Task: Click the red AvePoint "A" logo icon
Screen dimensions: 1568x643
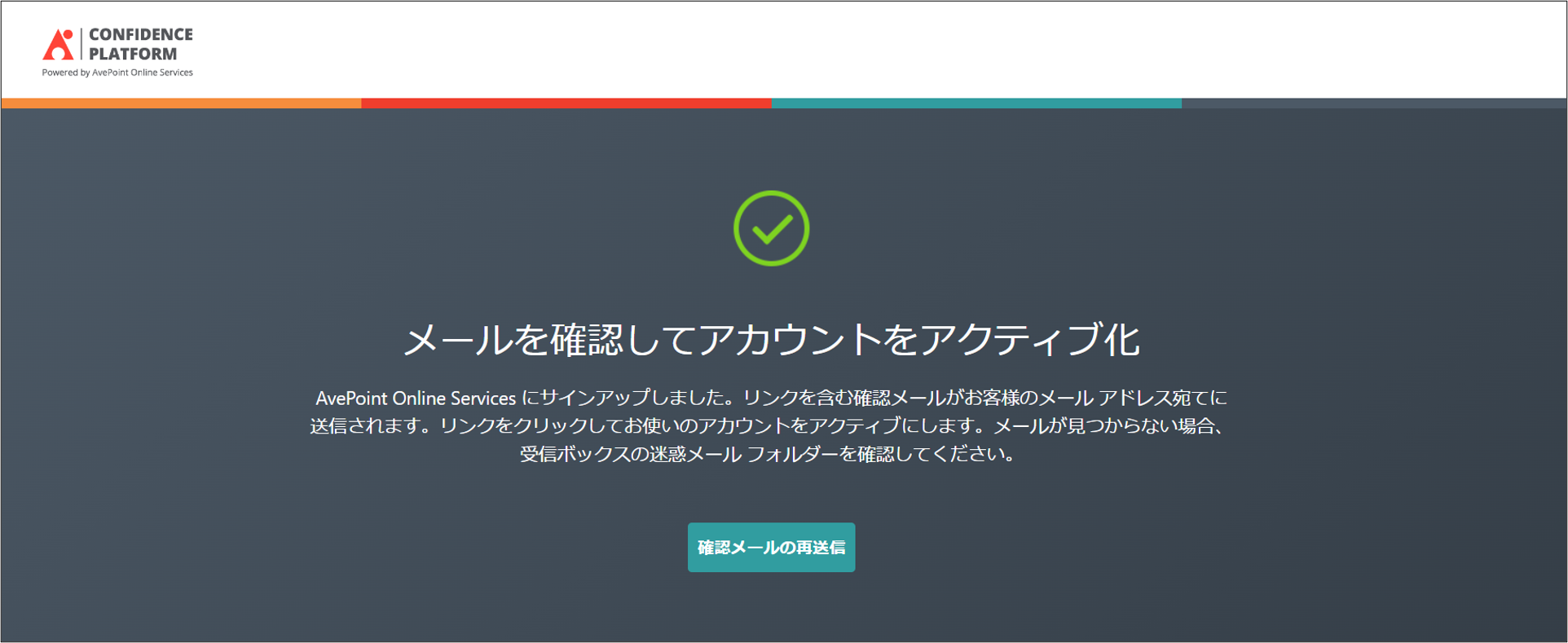Action: pos(58,44)
